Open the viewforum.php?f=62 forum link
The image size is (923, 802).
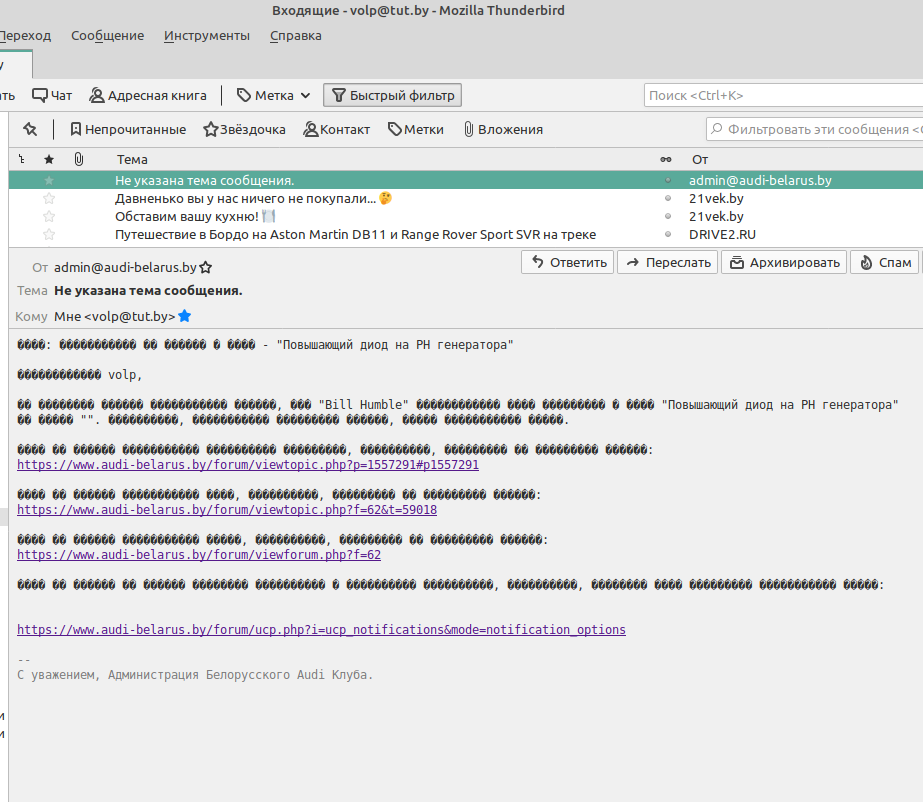point(198,555)
